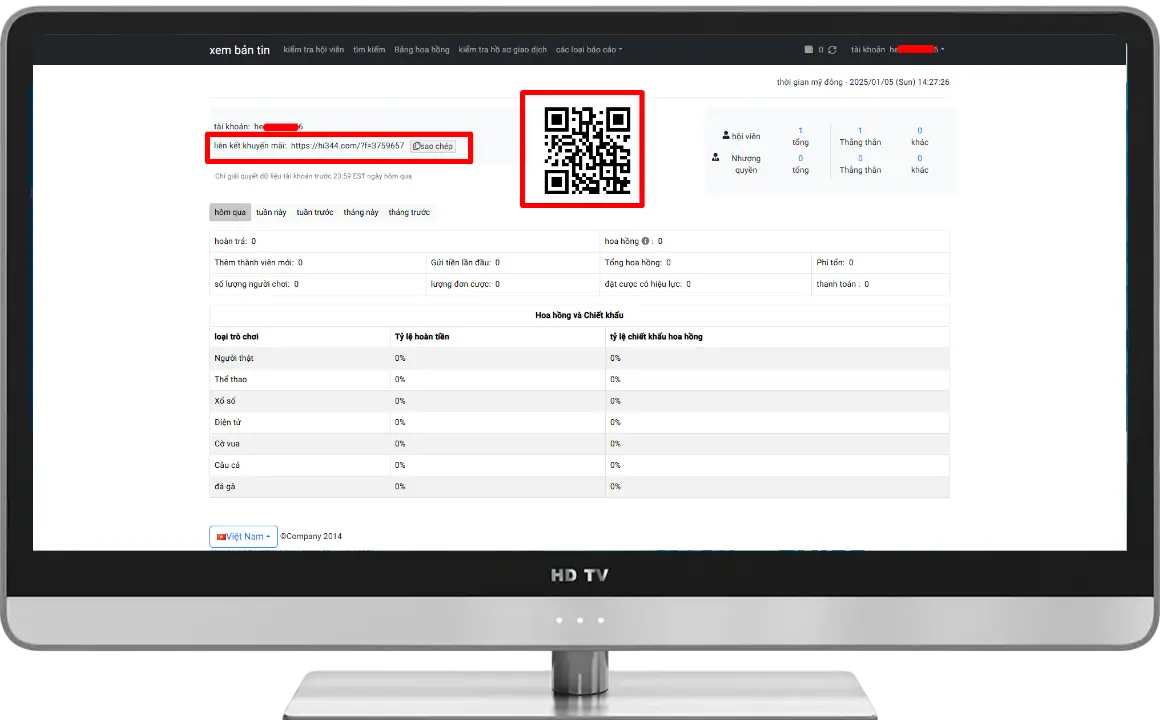The height and width of the screenshot is (720, 1160).
Task: Click the thanh toán: 0 cell
Action: (880, 284)
